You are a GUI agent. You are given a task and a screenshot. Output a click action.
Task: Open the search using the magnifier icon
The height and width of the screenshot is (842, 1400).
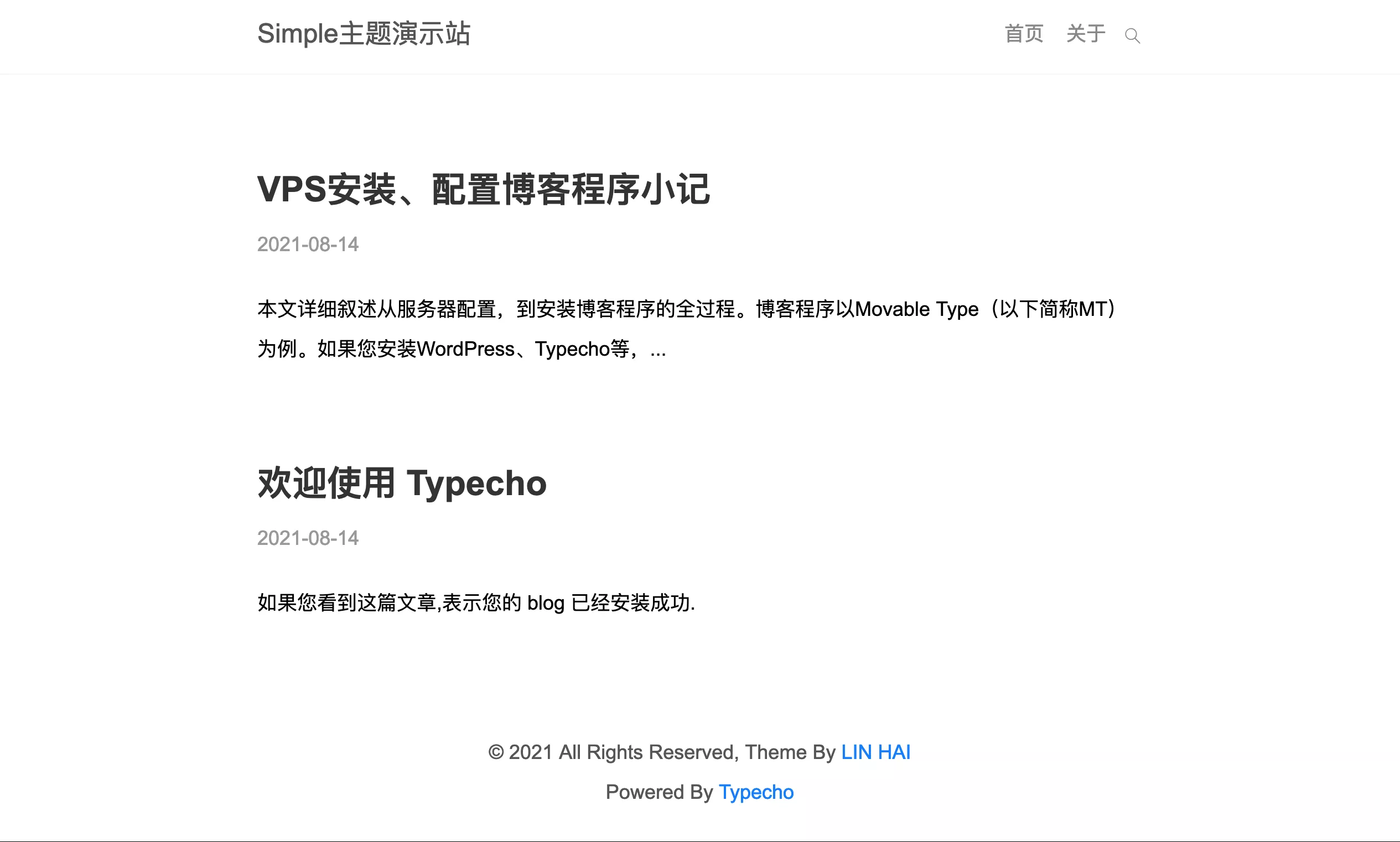pos(1132,35)
